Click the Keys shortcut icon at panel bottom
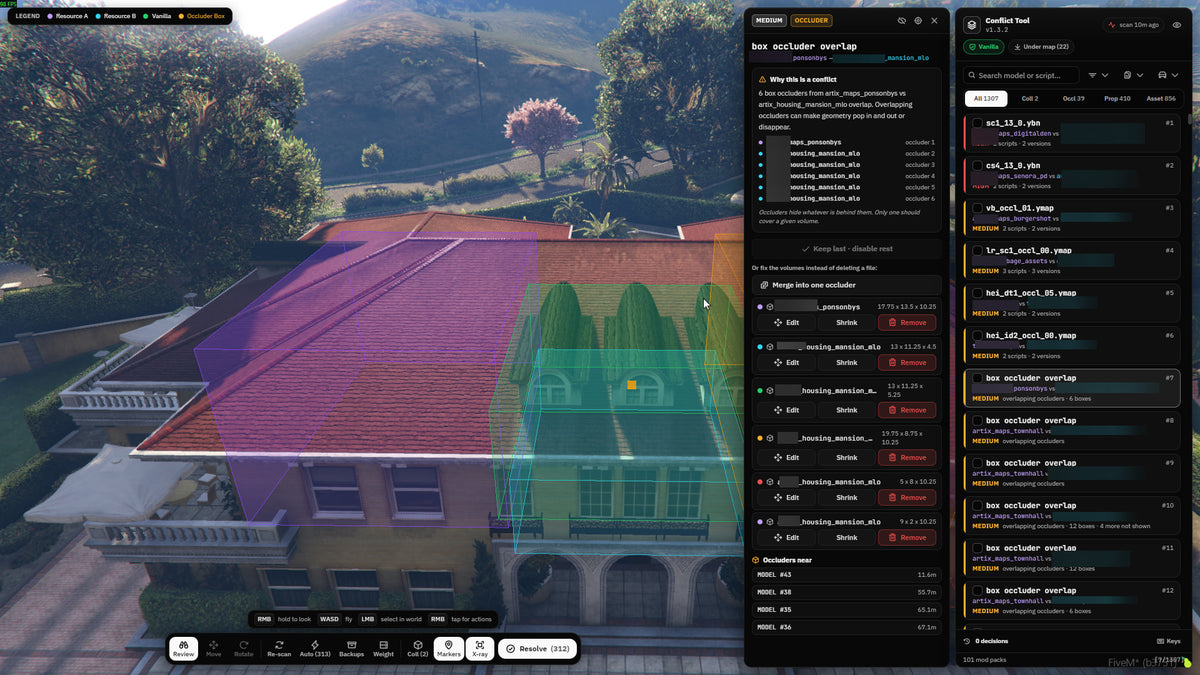The height and width of the screenshot is (675, 1200). (1160, 641)
